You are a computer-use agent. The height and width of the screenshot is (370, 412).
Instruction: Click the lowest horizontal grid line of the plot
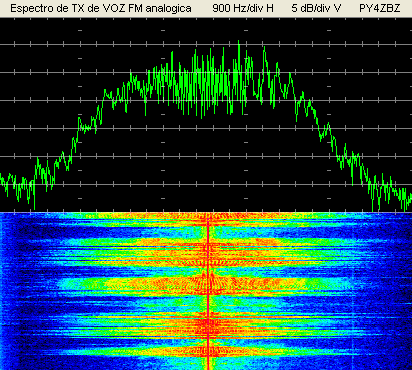[206, 184]
